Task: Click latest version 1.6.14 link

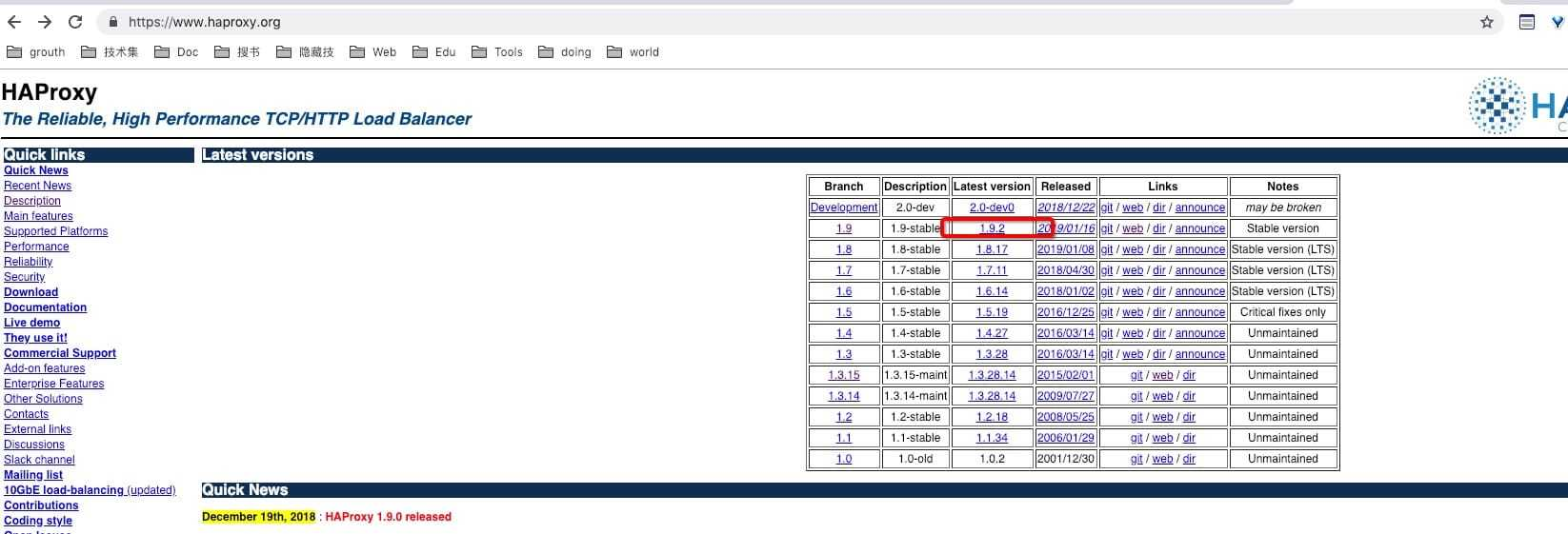Action: (x=992, y=291)
